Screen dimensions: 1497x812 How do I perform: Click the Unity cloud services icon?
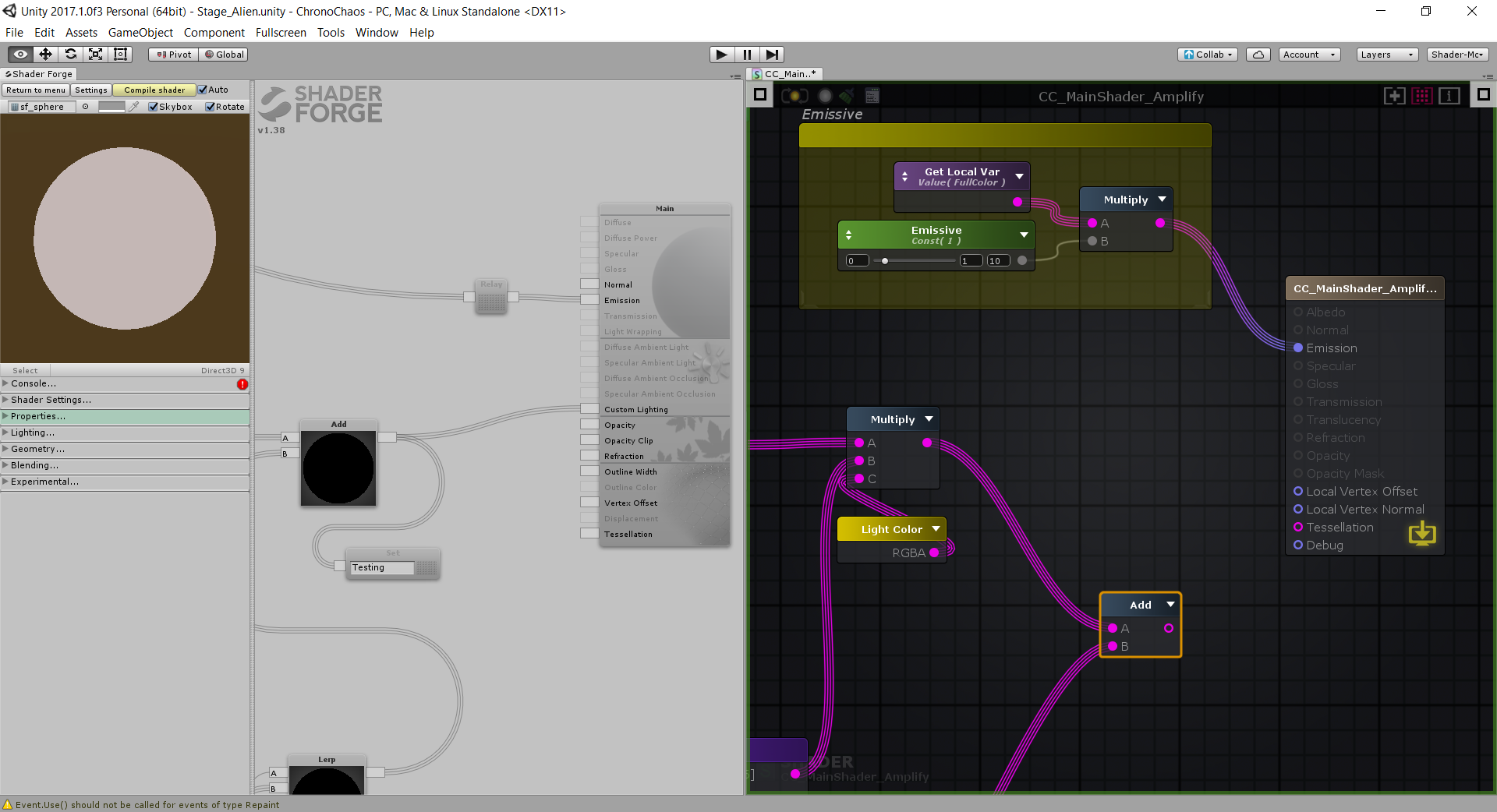click(x=1258, y=54)
